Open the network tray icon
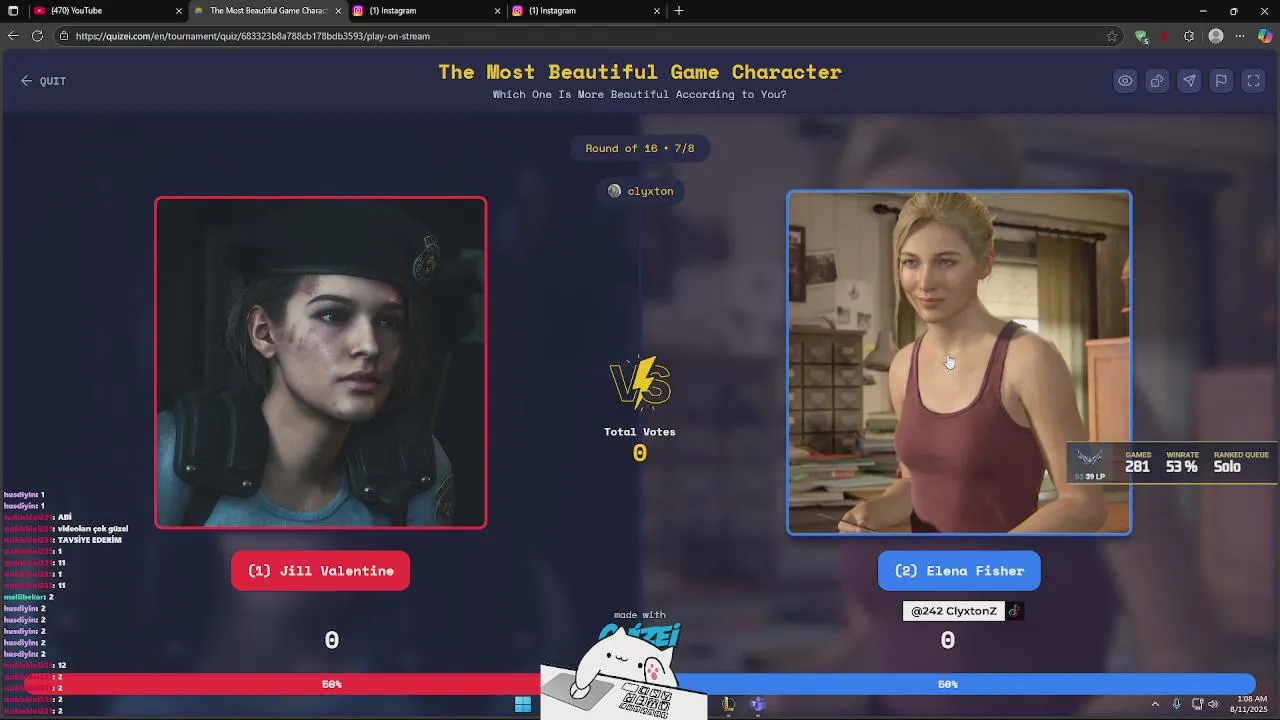The height and width of the screenshot is (720, 1280). click(x=1197, y=704)
